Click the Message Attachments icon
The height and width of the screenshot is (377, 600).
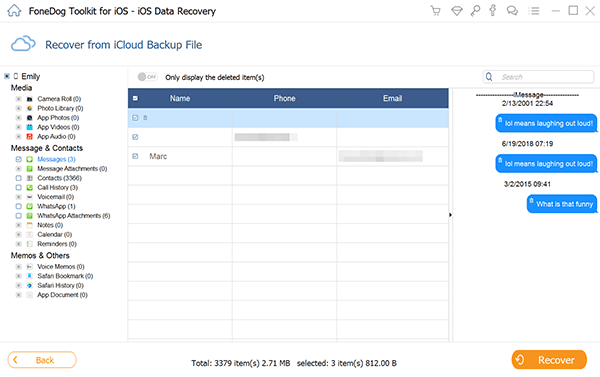click(29, 169)
